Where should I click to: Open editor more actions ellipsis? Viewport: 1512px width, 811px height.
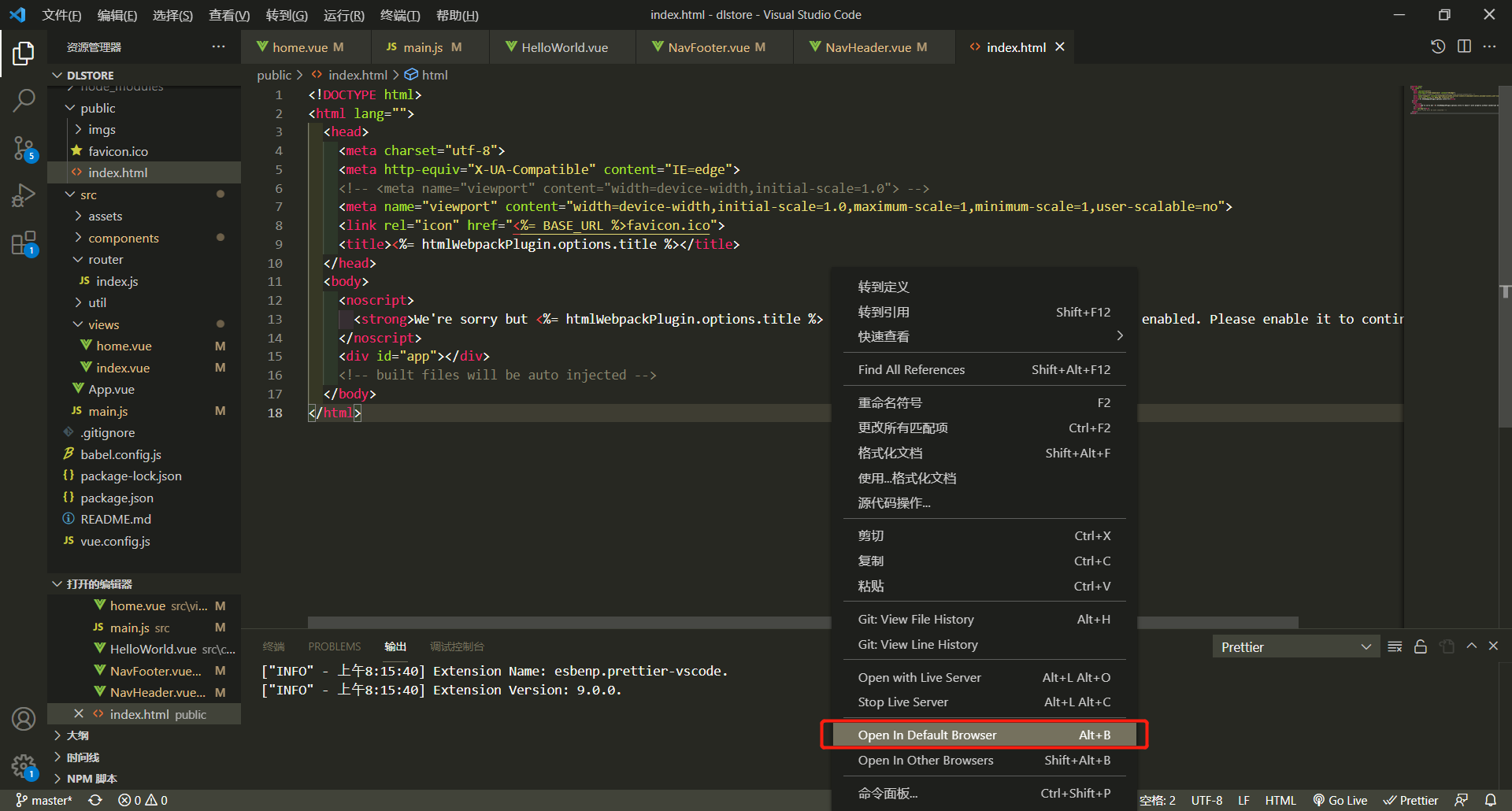(1489, 46)
